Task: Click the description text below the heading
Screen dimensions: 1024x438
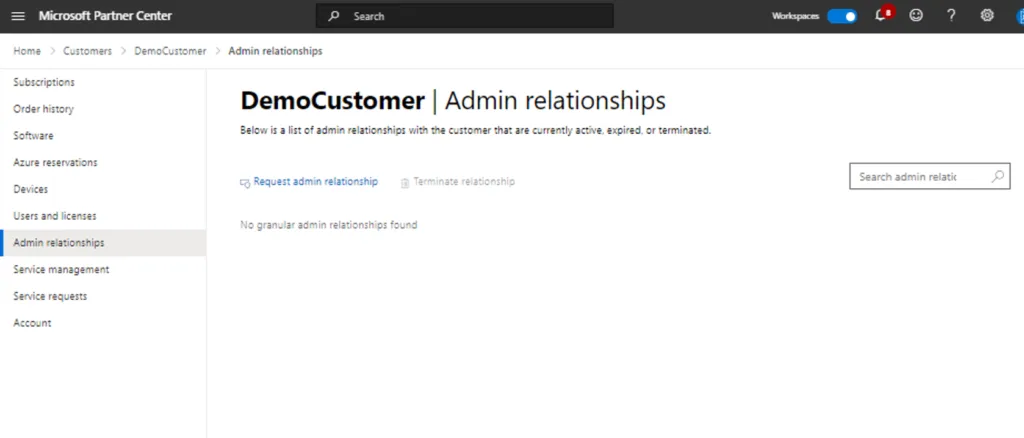Action: (475, 131)
